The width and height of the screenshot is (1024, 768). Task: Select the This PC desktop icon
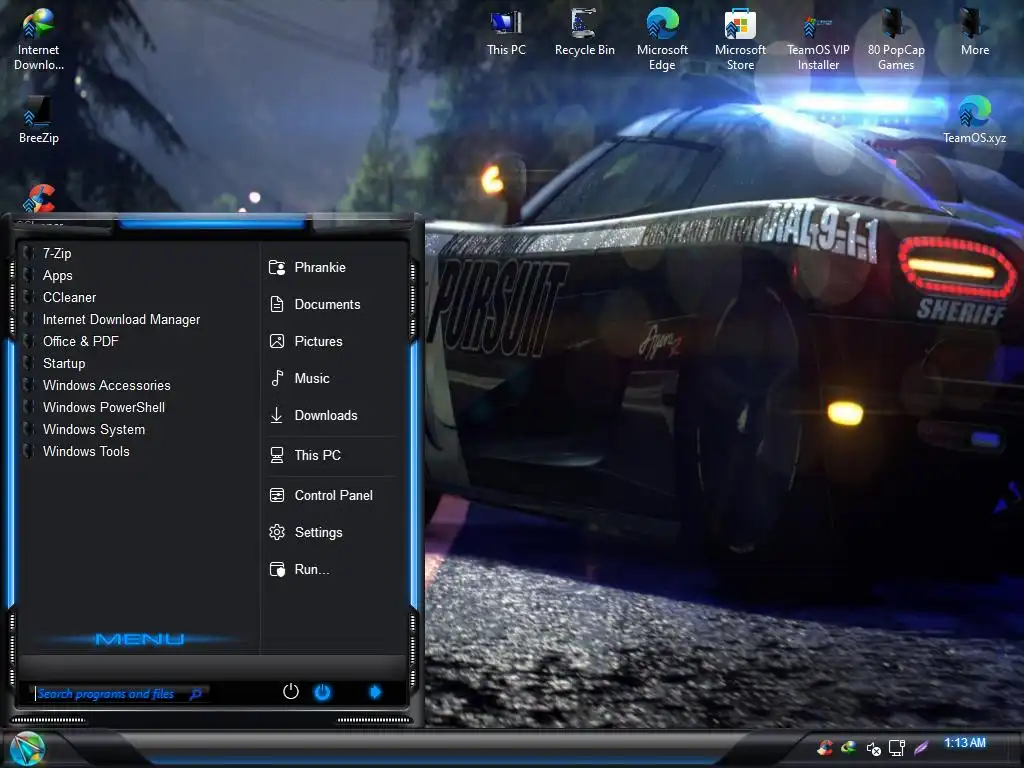pos(506,33)
